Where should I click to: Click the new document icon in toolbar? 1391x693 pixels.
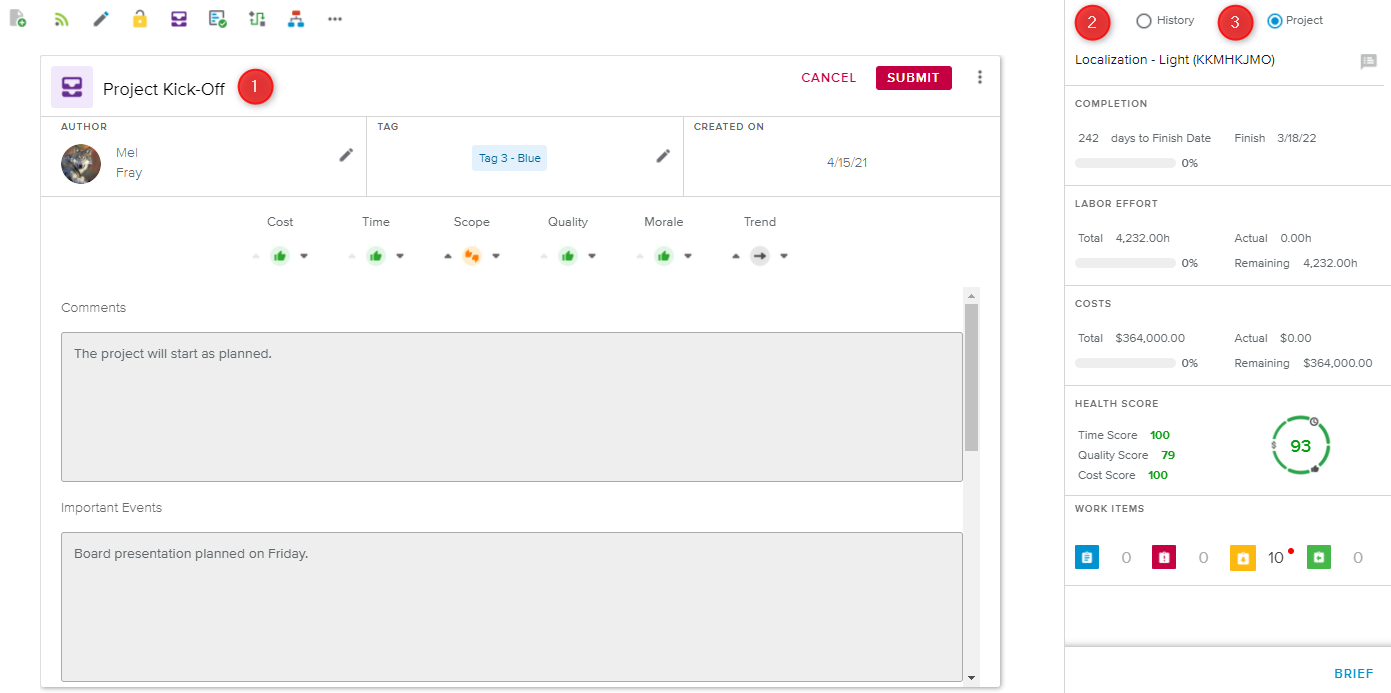coord(18,19)
